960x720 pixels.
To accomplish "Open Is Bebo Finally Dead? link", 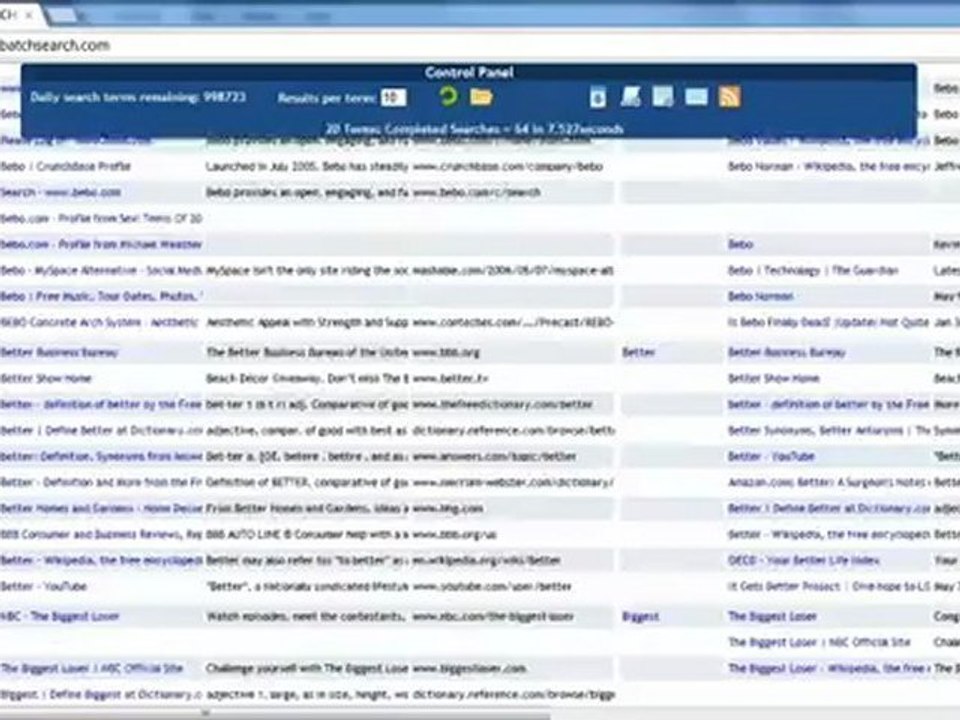I will [828, 322].
